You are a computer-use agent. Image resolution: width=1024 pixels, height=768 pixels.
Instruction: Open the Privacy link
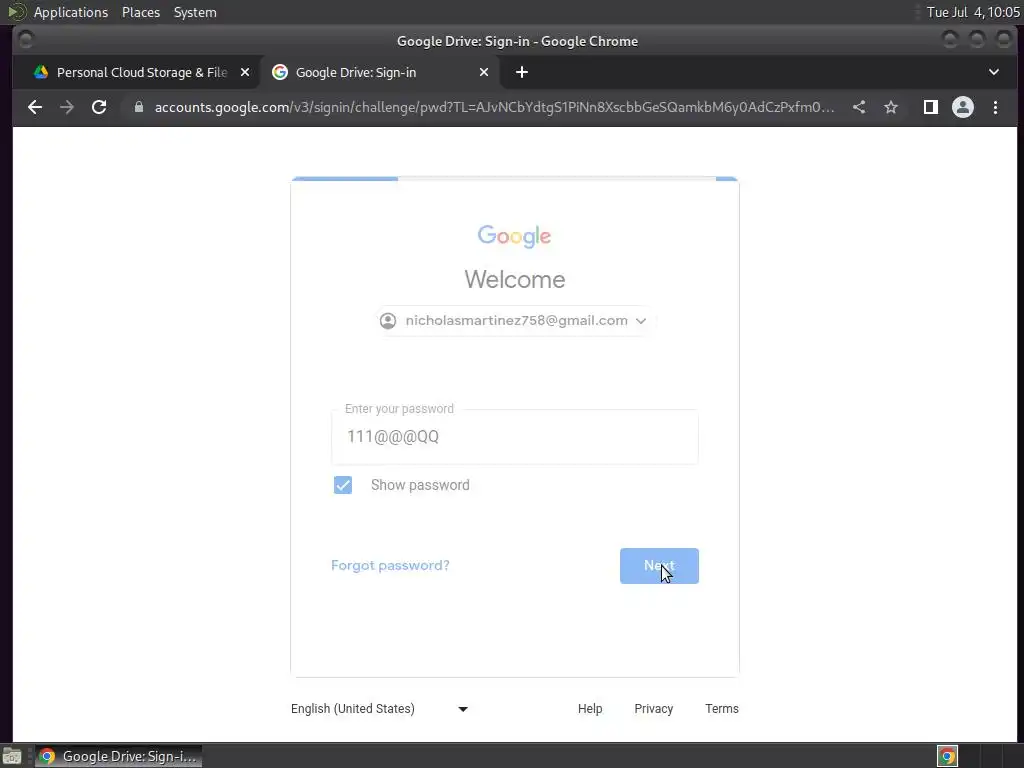point(653,709)
